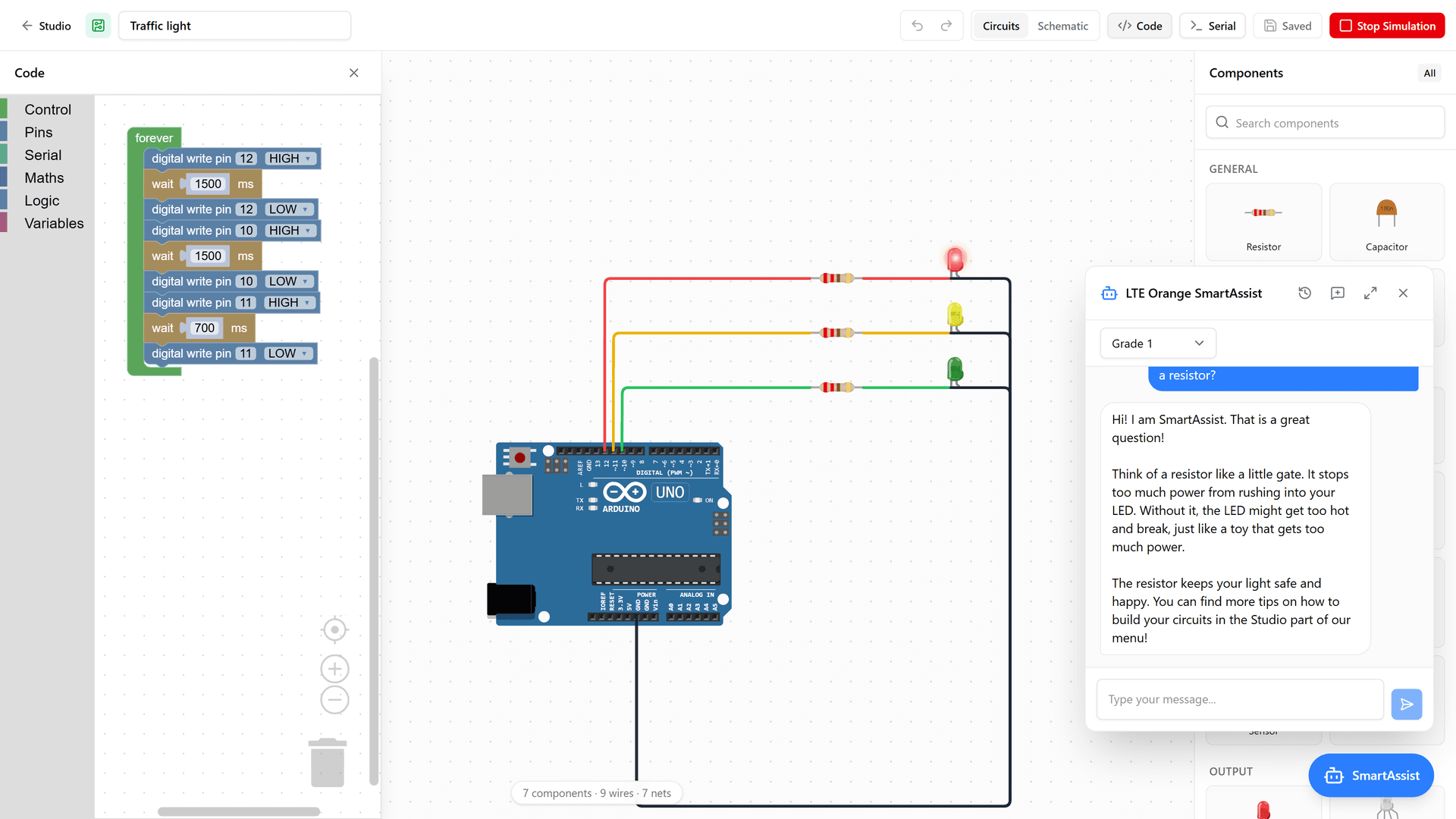Image resolution: width=1456 pixels, height=819 pixels.
Task: Switch to the Schematic tab
Action: click(1062, 26)
